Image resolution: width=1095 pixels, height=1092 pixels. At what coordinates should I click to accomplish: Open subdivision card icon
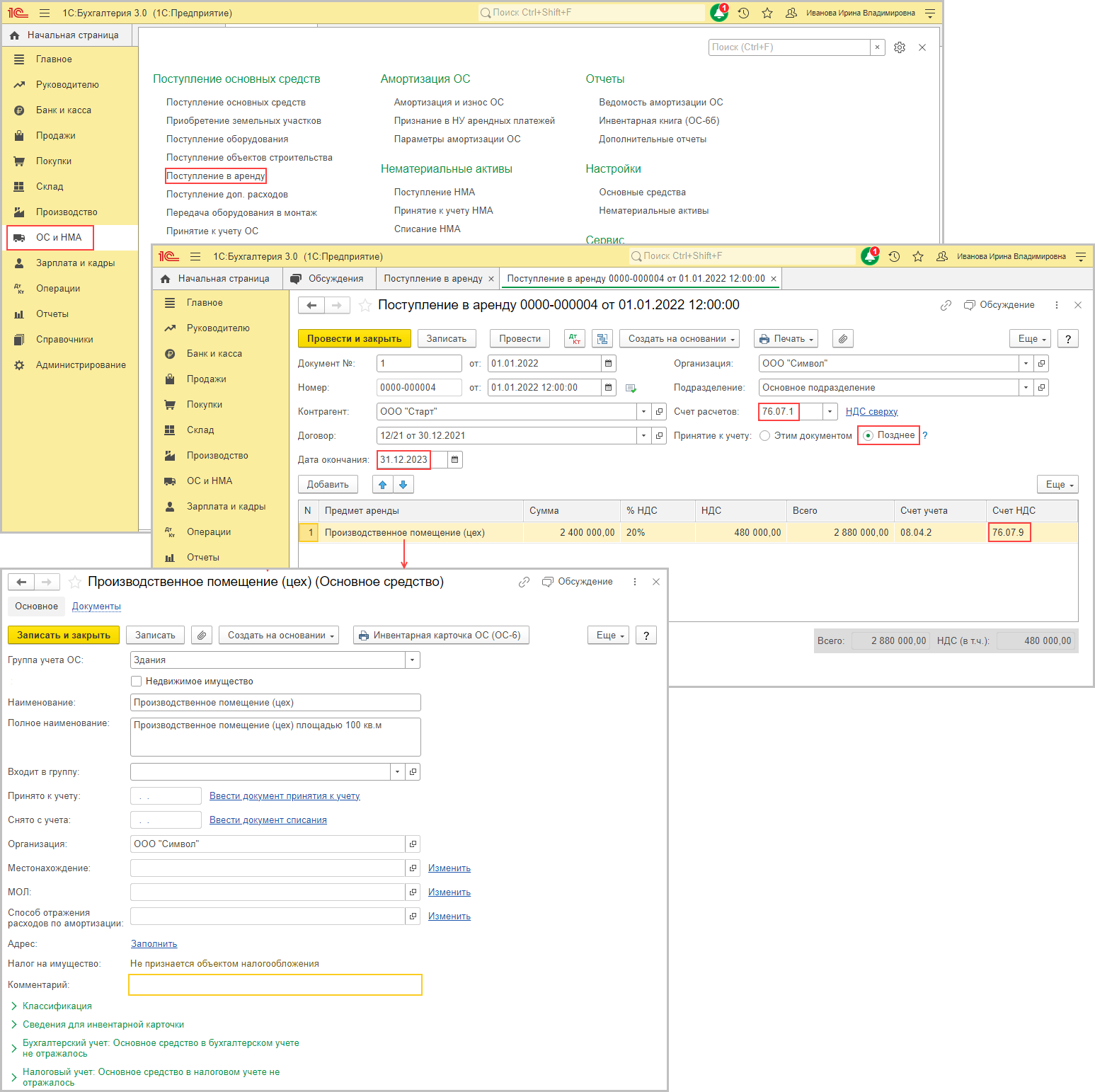[1041, 388]
